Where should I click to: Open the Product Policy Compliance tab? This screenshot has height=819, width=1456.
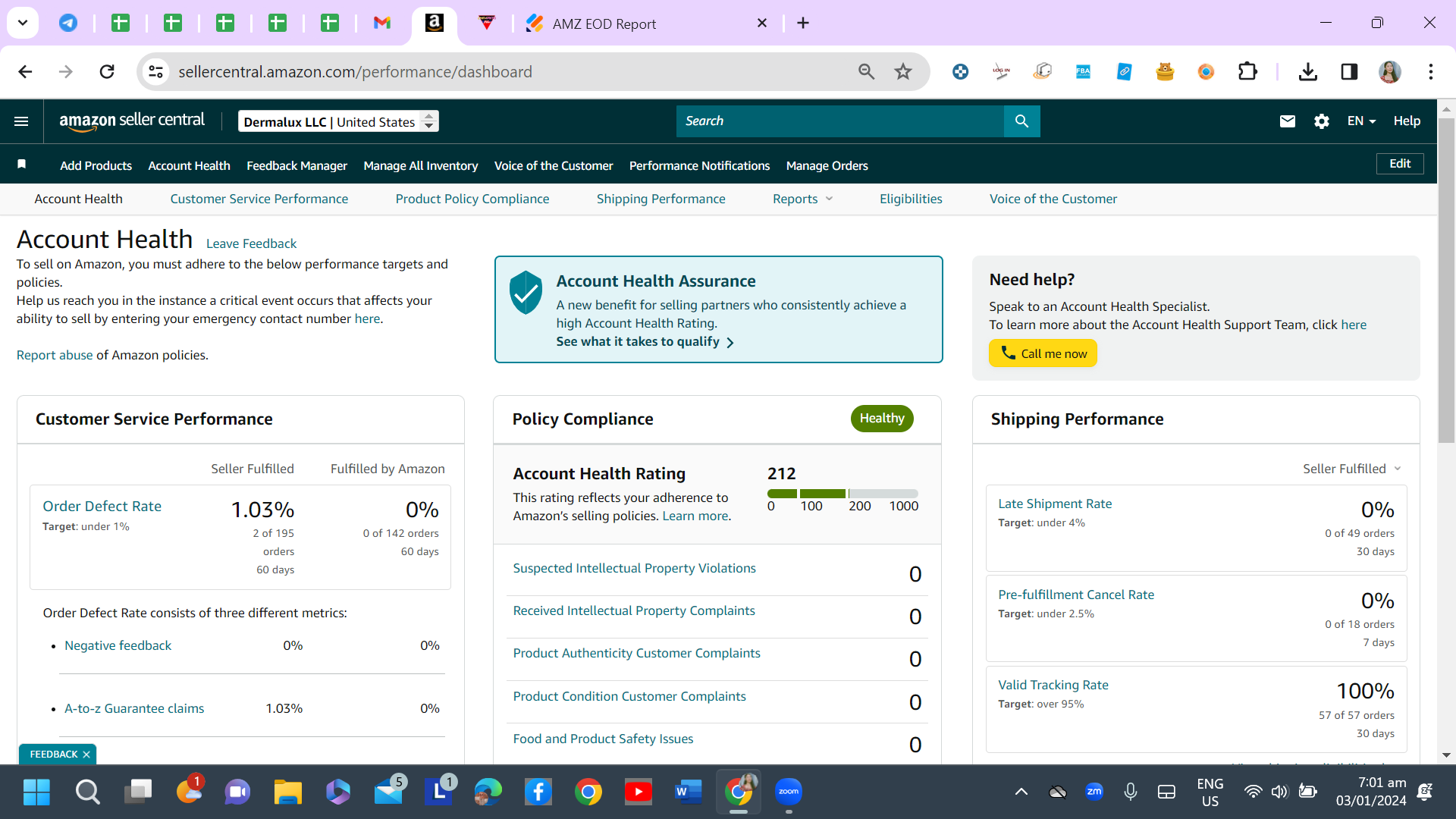coord(472,199)
